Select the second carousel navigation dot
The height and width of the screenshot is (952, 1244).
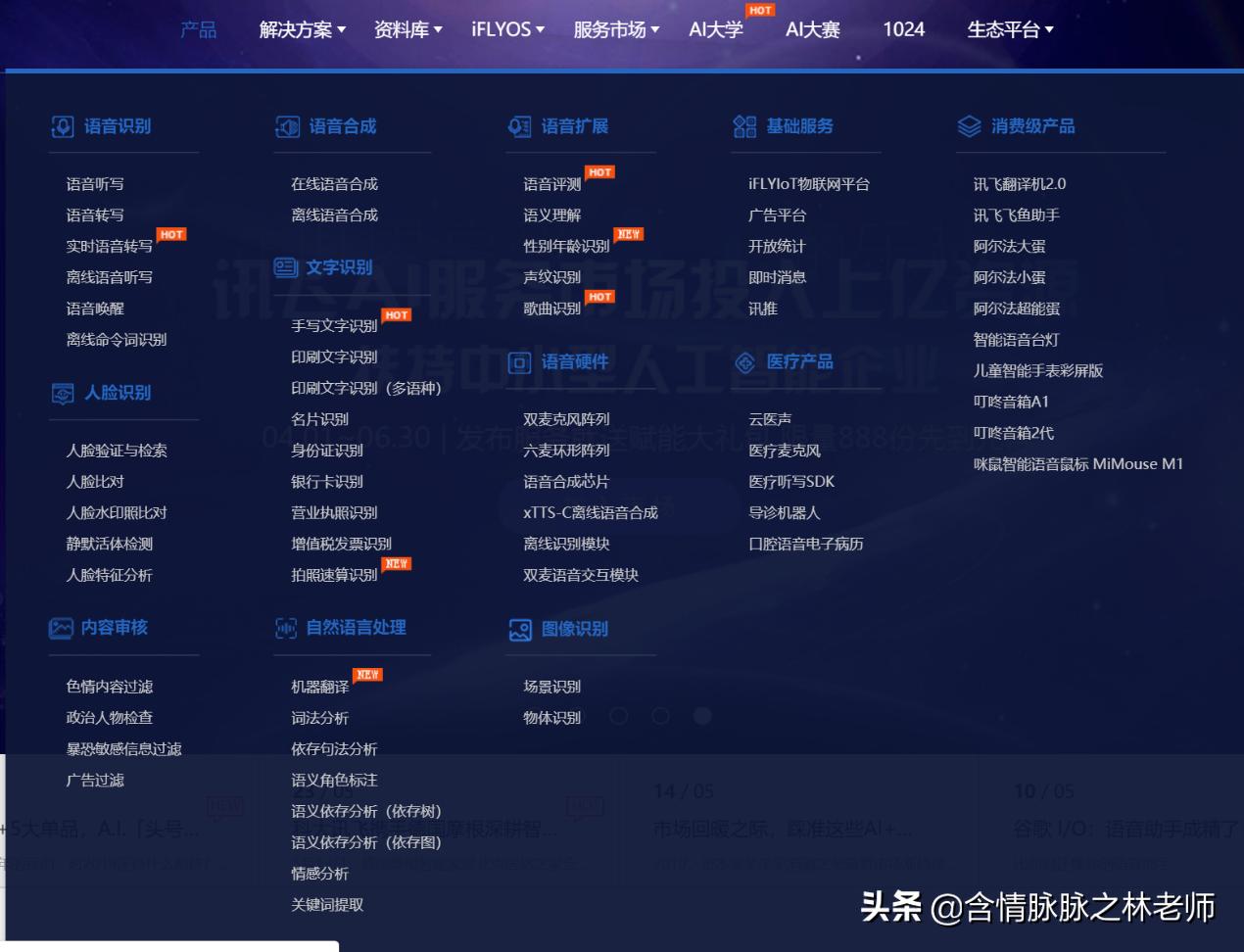pos(660,716)
